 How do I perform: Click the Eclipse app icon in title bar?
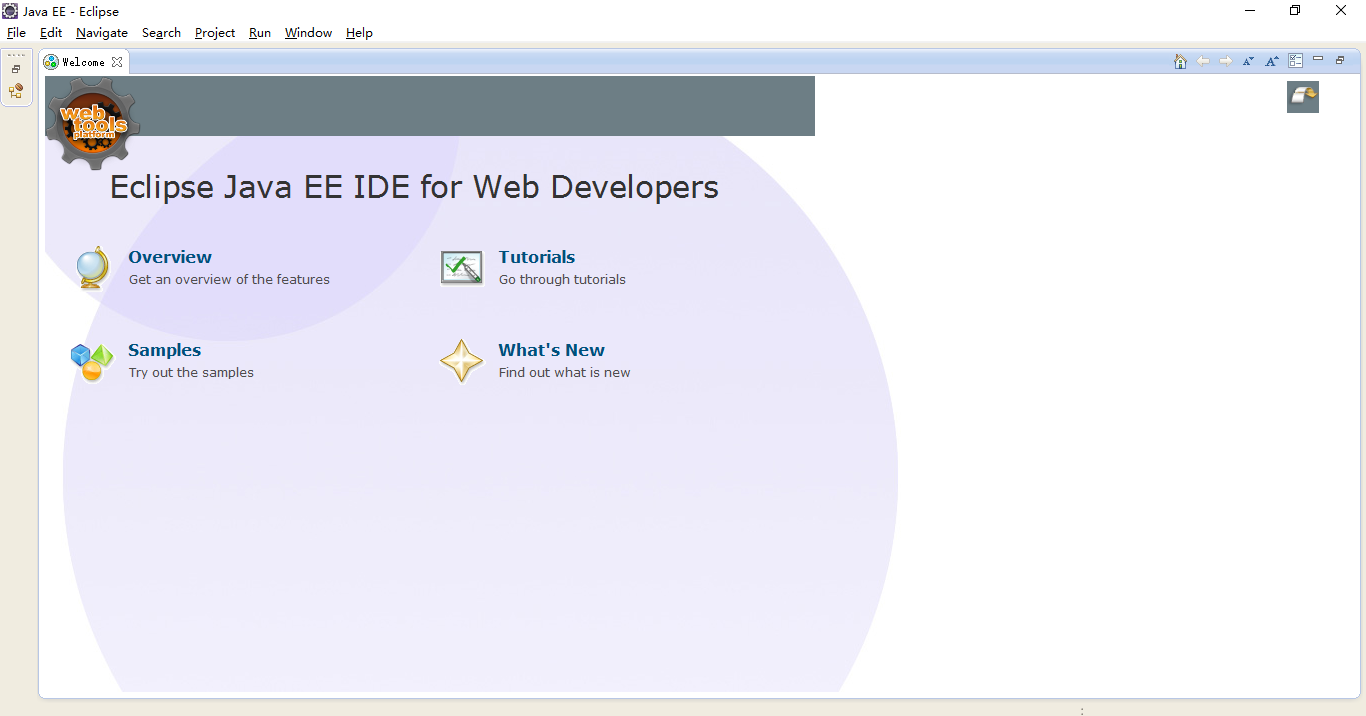point(10,11)
